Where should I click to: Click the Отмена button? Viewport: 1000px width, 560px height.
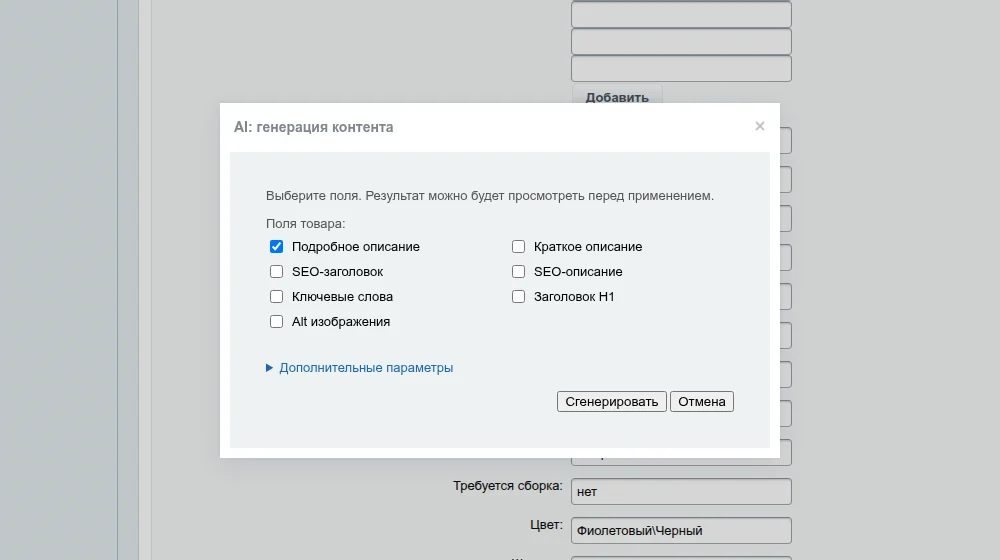tap(702, 402)
